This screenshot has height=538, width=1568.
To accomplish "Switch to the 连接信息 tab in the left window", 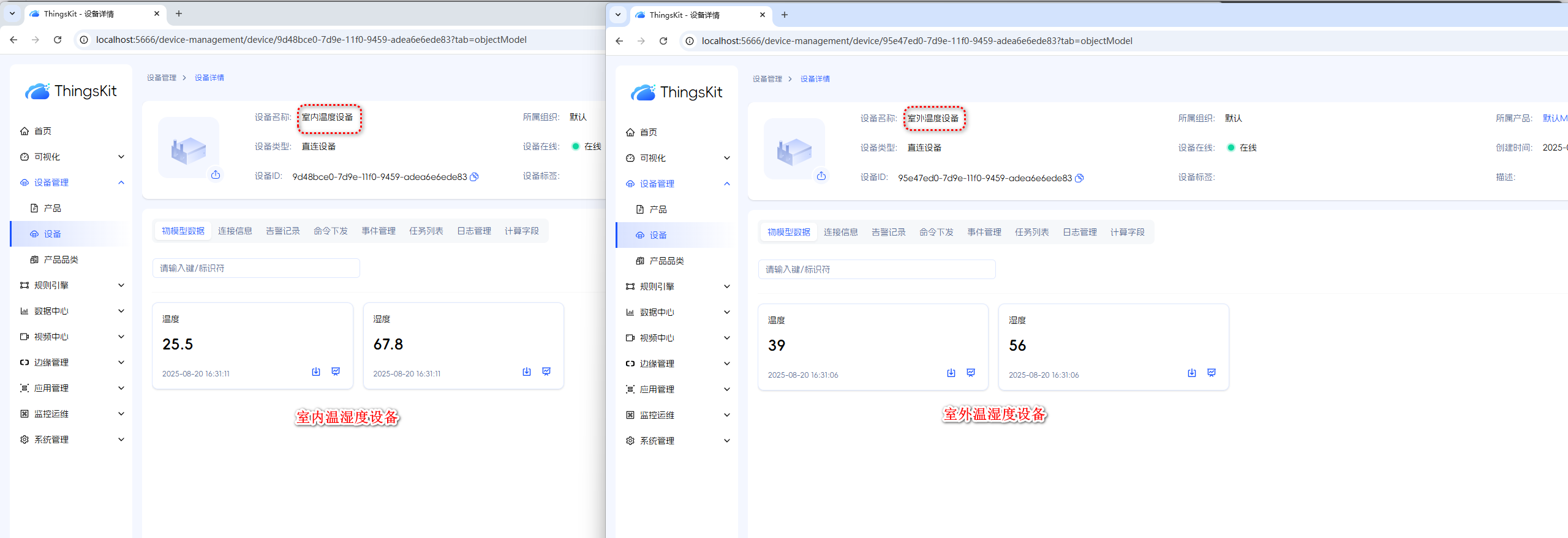I will 235,231.
